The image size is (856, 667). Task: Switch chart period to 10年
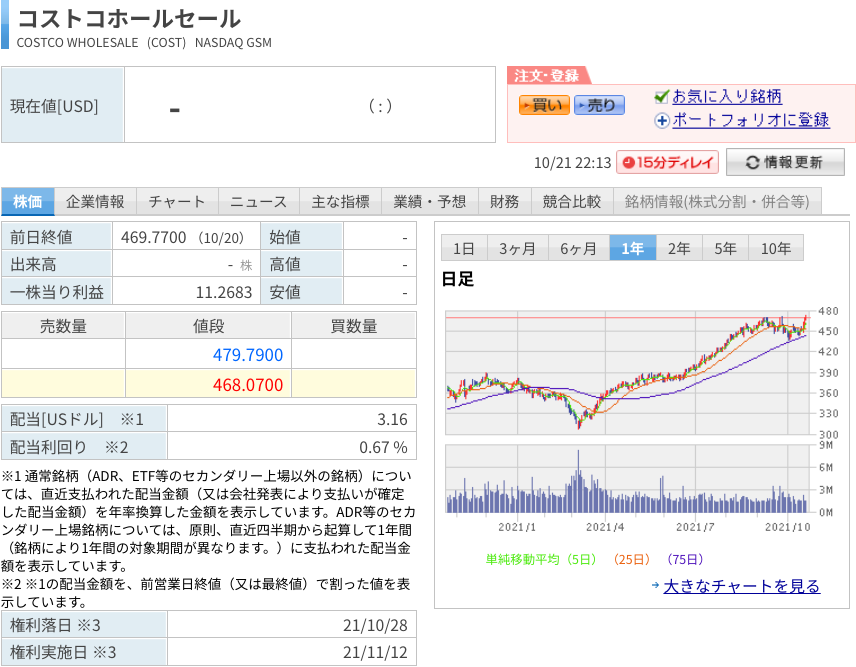[x=776, y=248]
